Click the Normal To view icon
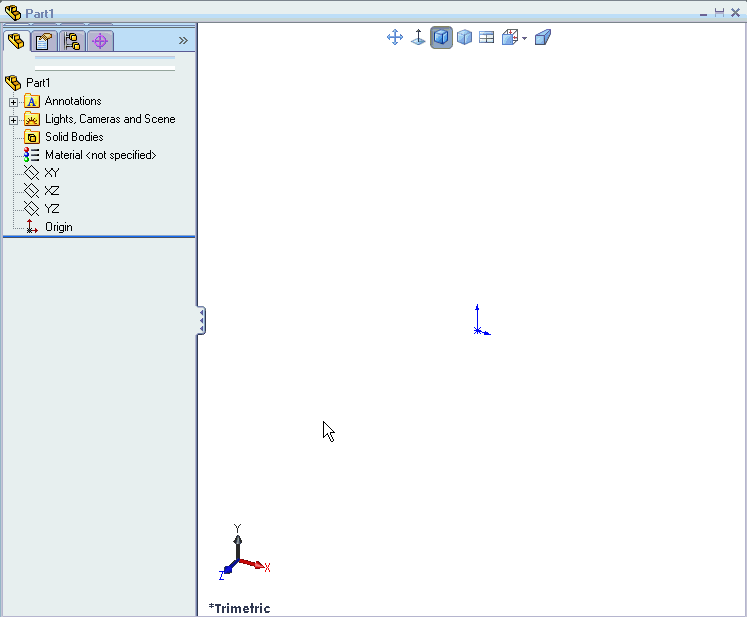The width and height of the screenshot is (747, 617). [x=418, y=38]
